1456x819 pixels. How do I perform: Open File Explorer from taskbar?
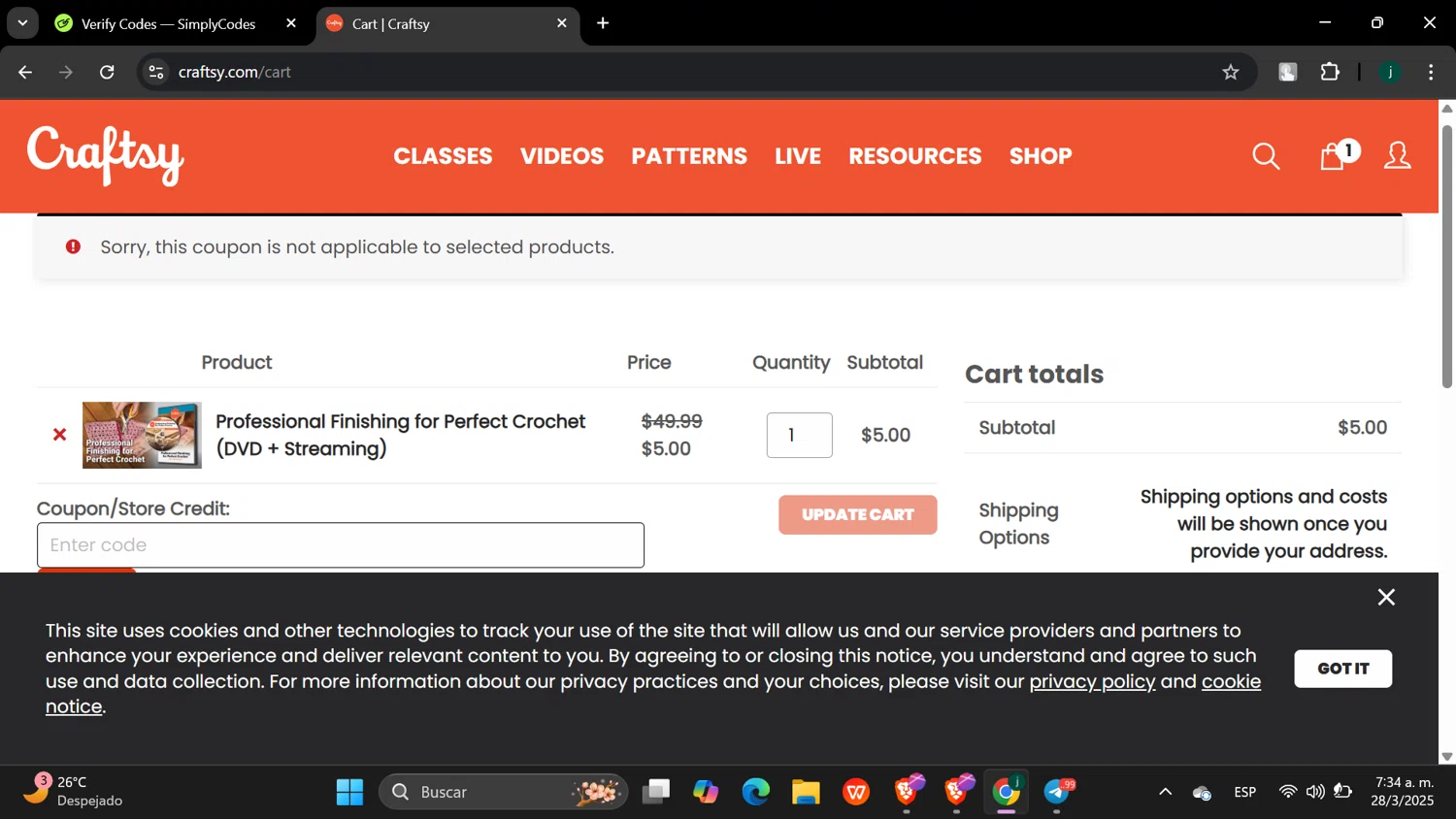coord(806,792)
